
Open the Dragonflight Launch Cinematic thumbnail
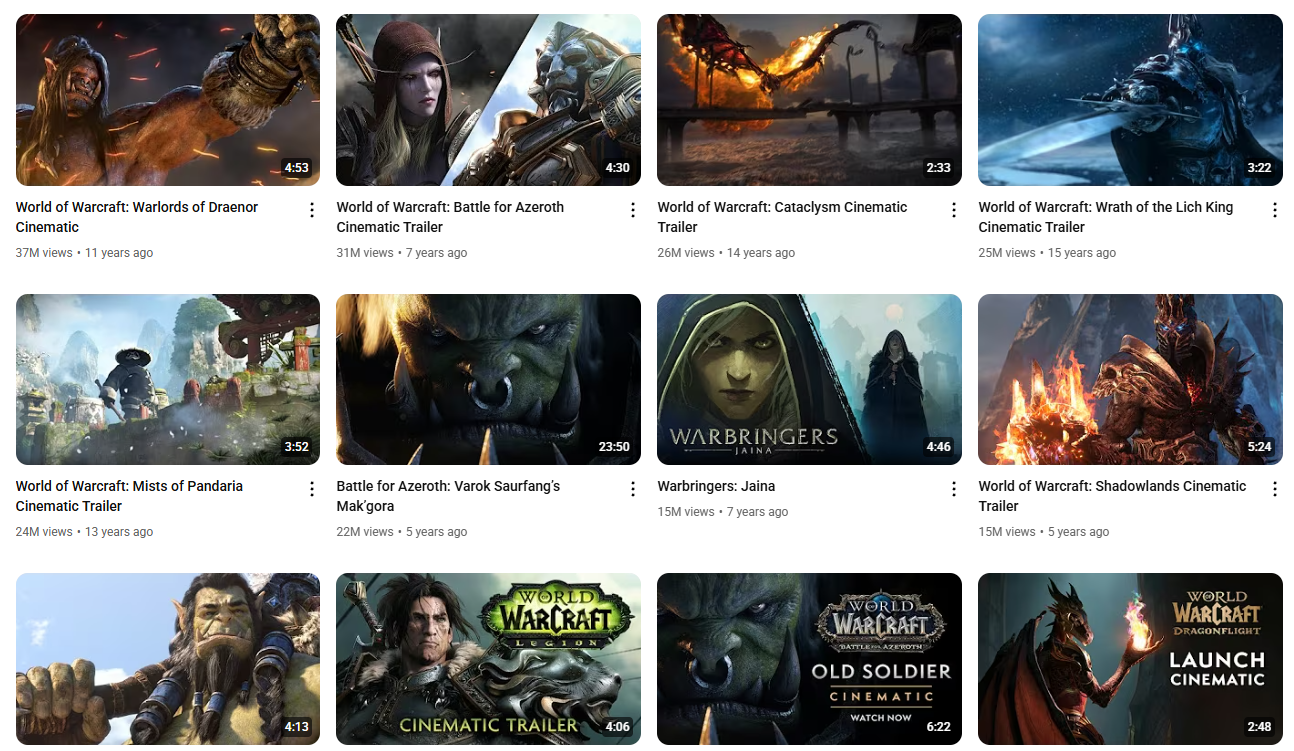pyautogui.click(x=1131, y=659)
